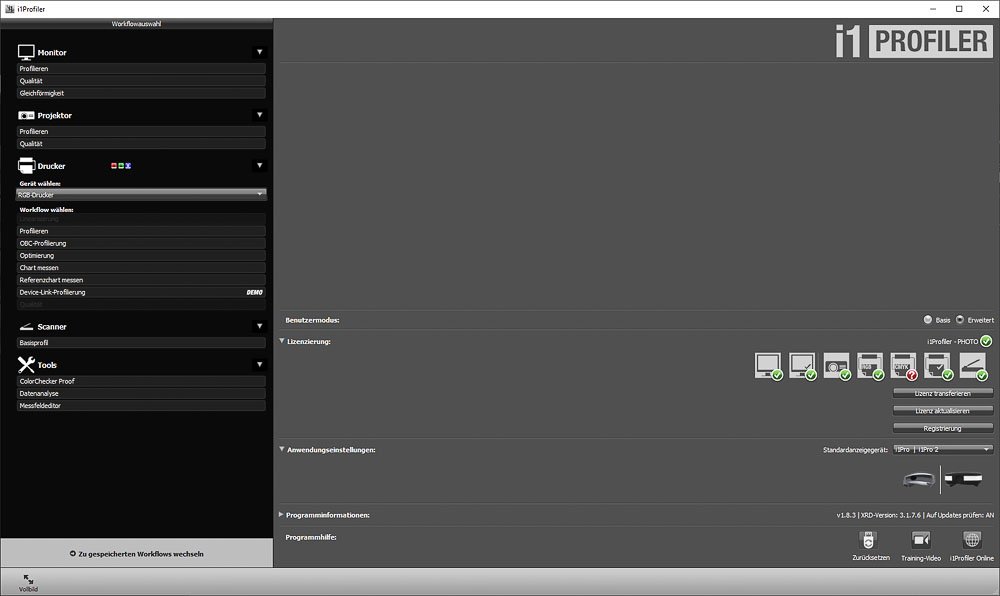
Task: Open Messfeldeditor tool
Action: pyautogui.click(x=141, y=405)
